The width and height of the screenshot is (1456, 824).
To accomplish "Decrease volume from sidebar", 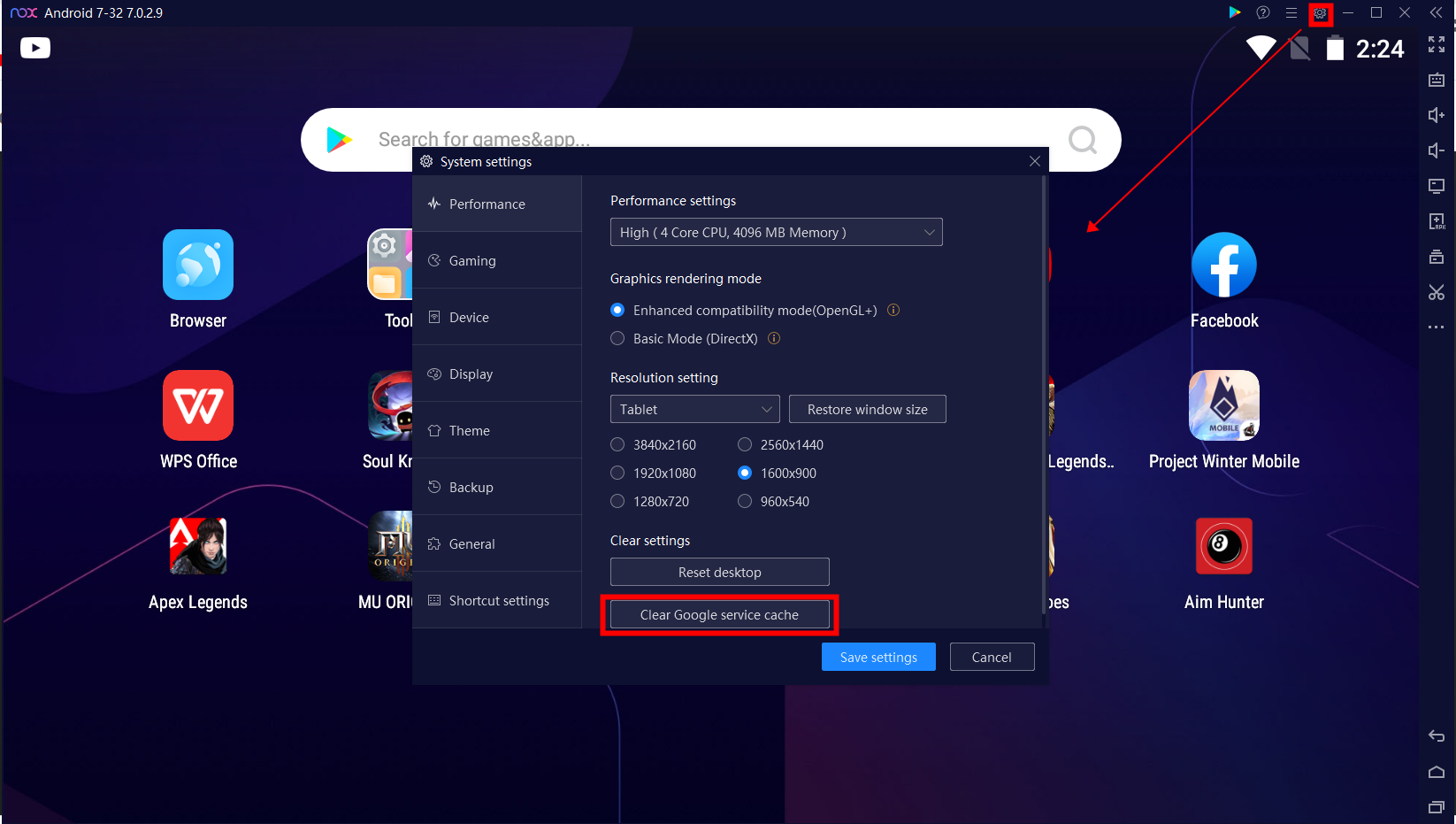I will 1437,150.
